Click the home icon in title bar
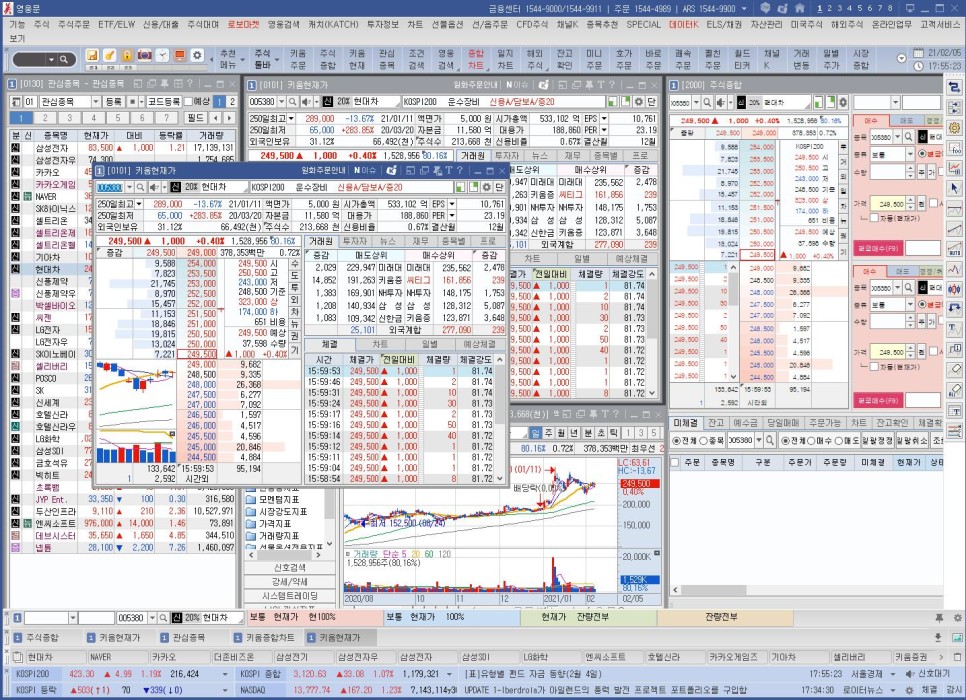Viewport: 966px width, 700px height. (x=799, y=8)
